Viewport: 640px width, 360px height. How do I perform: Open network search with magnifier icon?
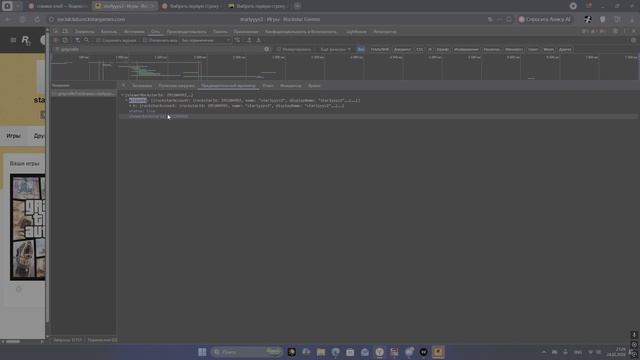coord(87,40)
